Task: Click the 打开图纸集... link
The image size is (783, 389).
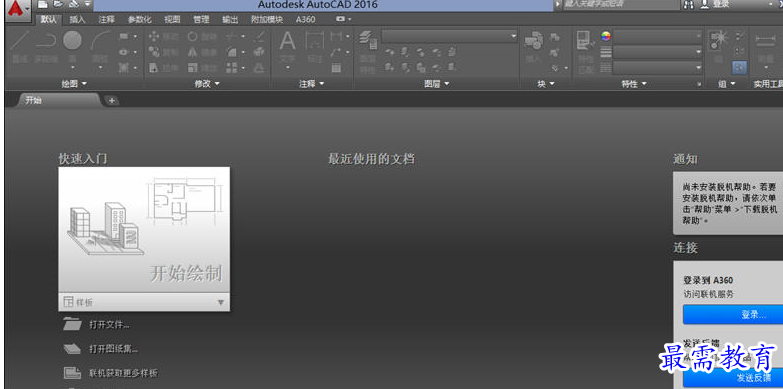Action: coord(113,349)
